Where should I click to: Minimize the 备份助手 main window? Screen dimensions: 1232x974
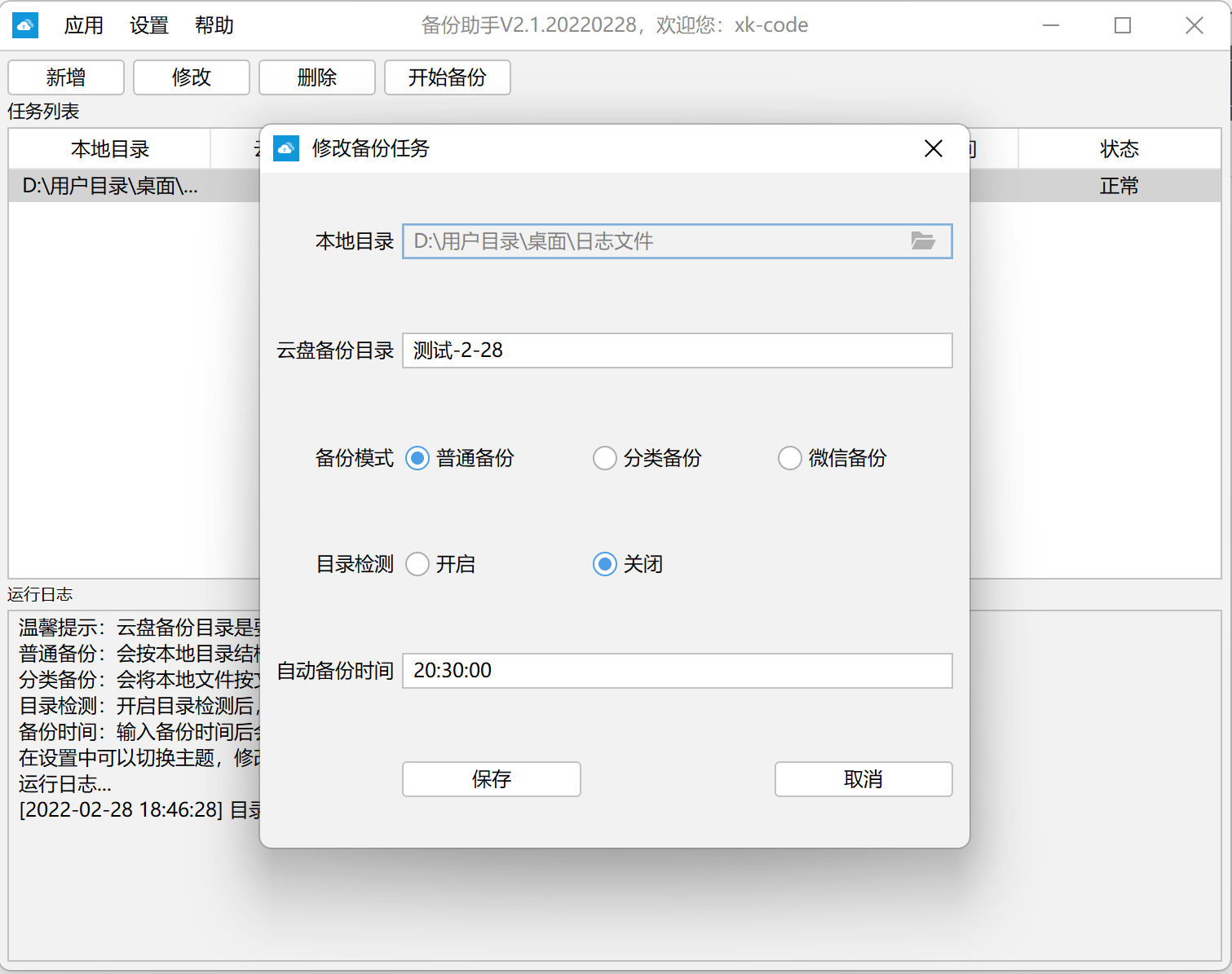tap(1051, 25)
